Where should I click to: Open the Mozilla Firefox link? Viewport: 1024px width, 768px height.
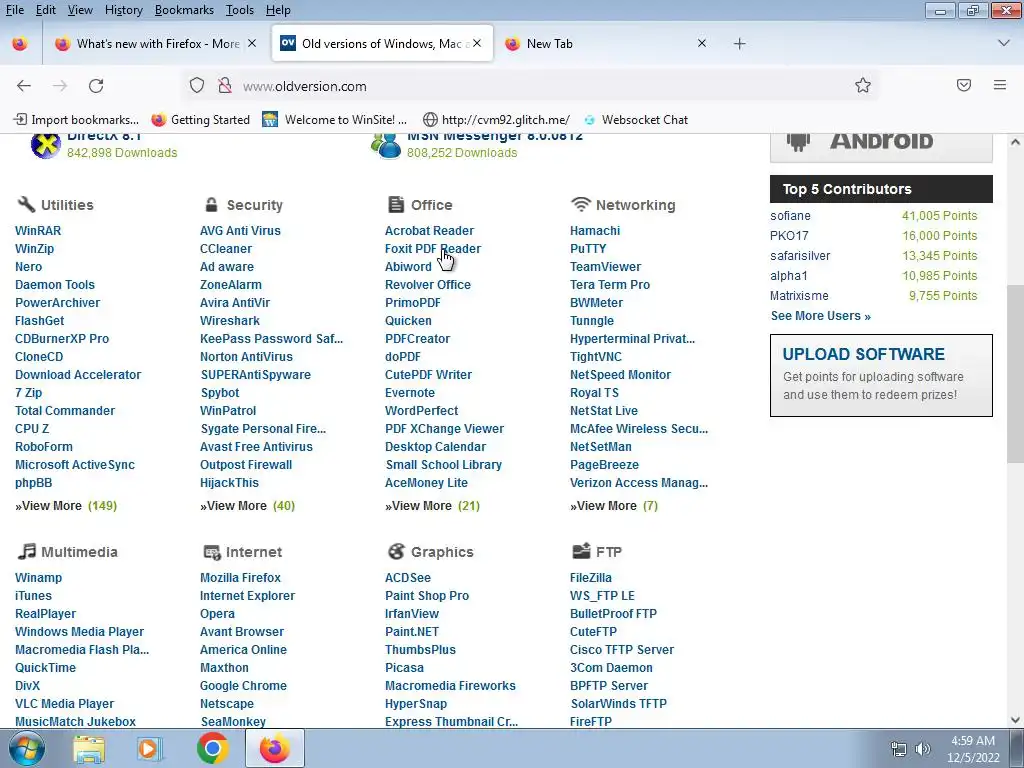coord(240,577)
